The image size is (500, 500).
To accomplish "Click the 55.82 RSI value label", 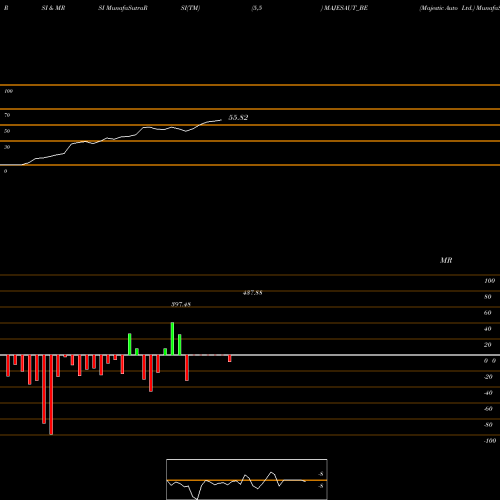I will pyautogui.click(x=238, y=117).
